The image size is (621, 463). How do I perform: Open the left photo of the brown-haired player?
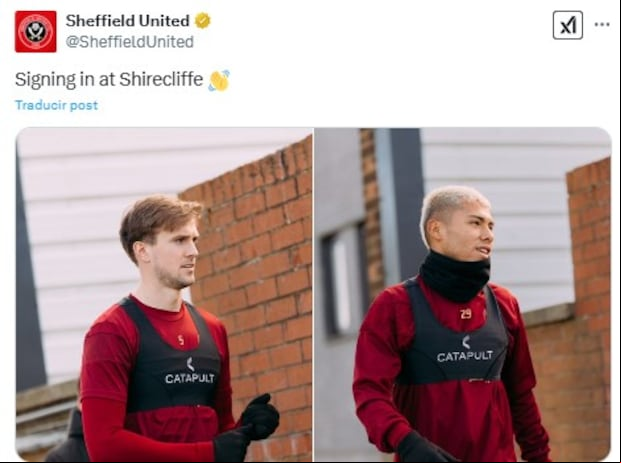164,294
